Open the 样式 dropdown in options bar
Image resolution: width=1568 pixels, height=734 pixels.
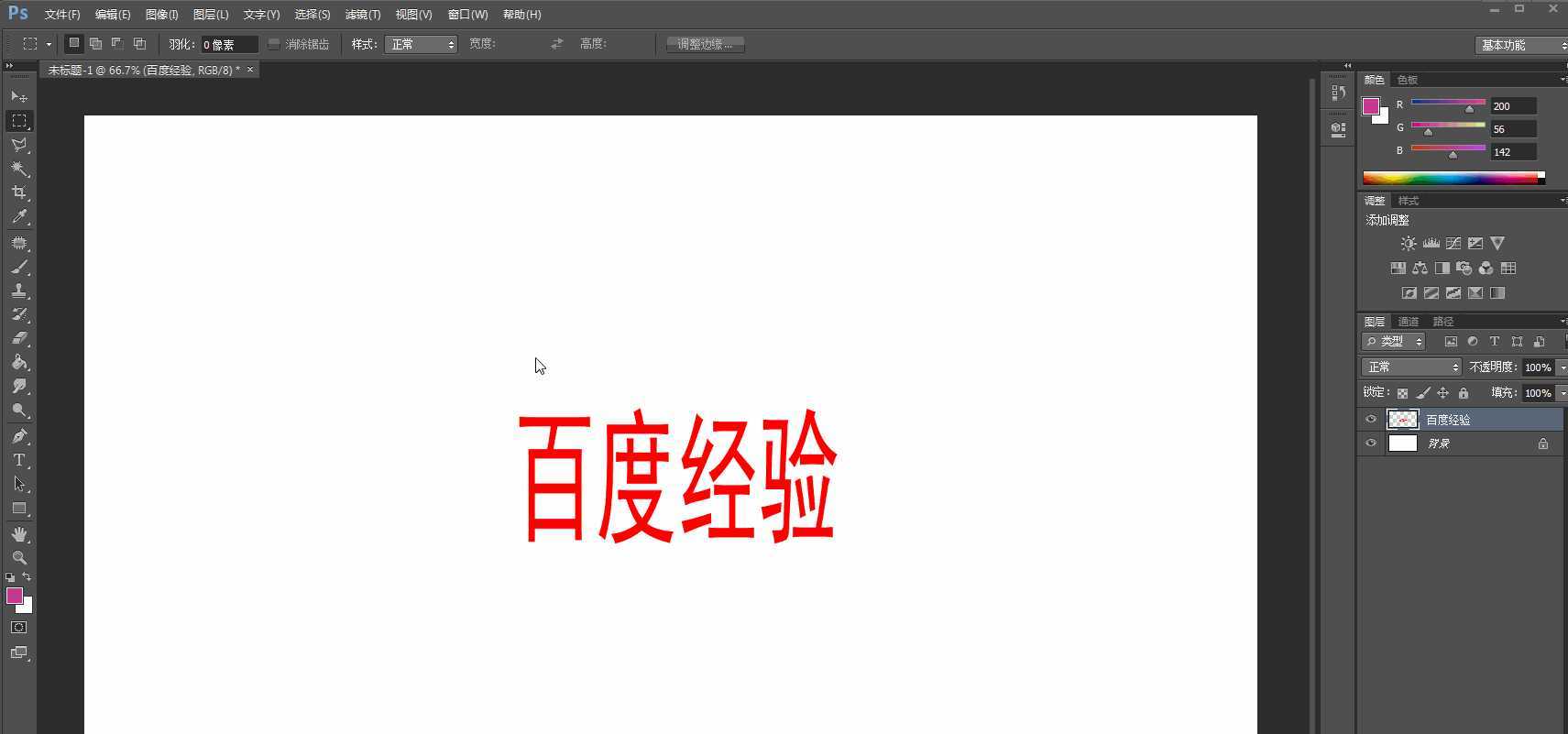[x=421, y=44]
